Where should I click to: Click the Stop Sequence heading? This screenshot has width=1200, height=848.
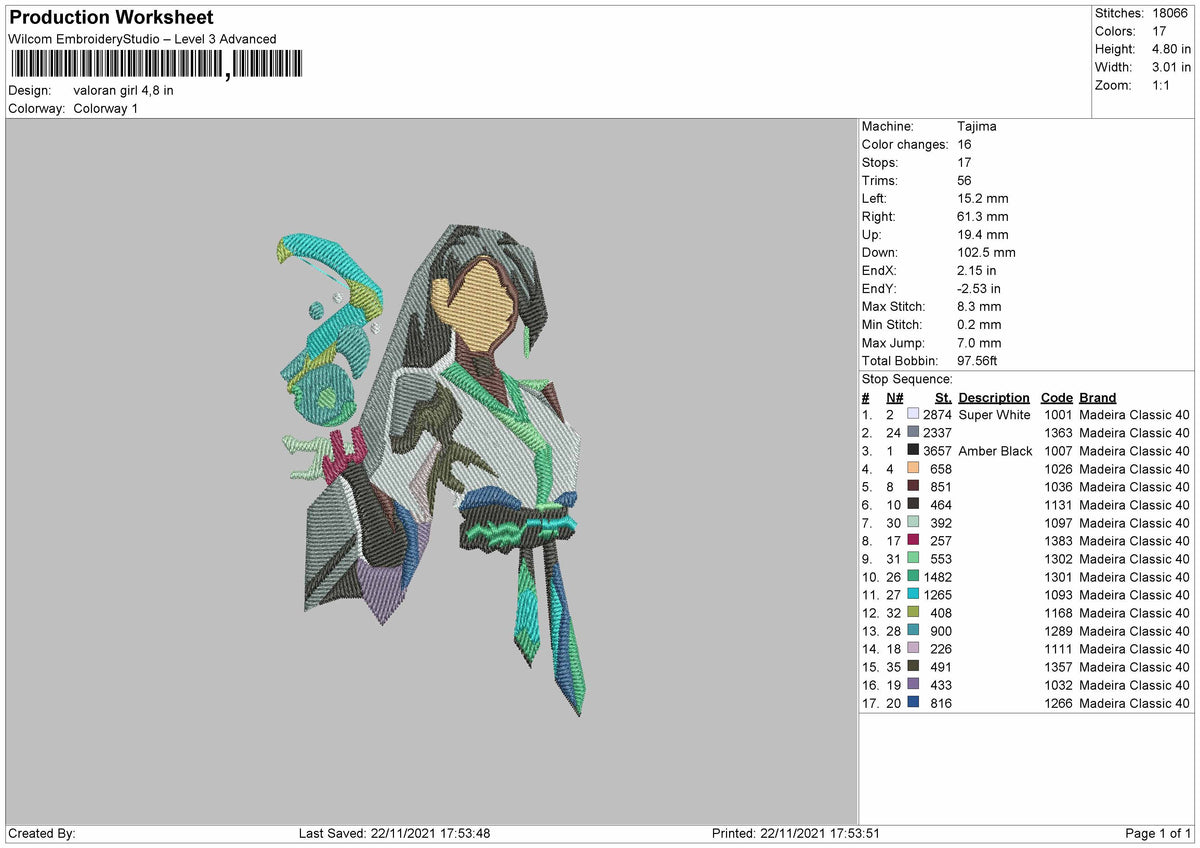click(907, 379)
